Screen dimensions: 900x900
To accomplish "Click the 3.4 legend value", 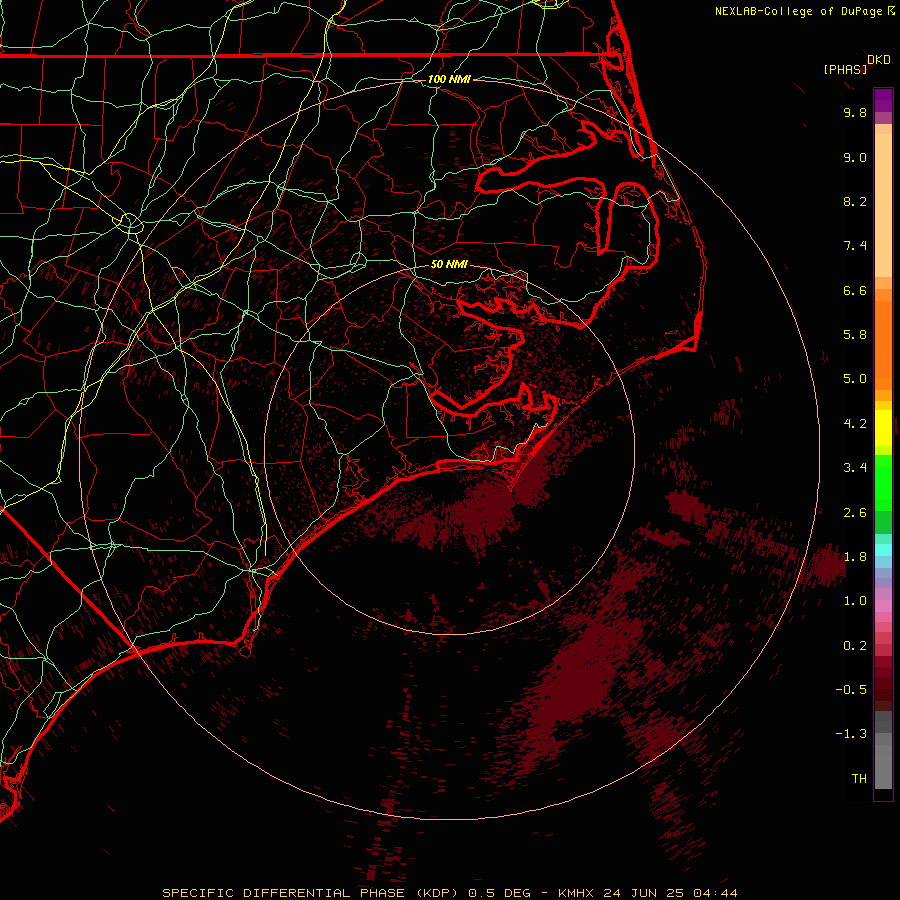I will tap(855, 468).
